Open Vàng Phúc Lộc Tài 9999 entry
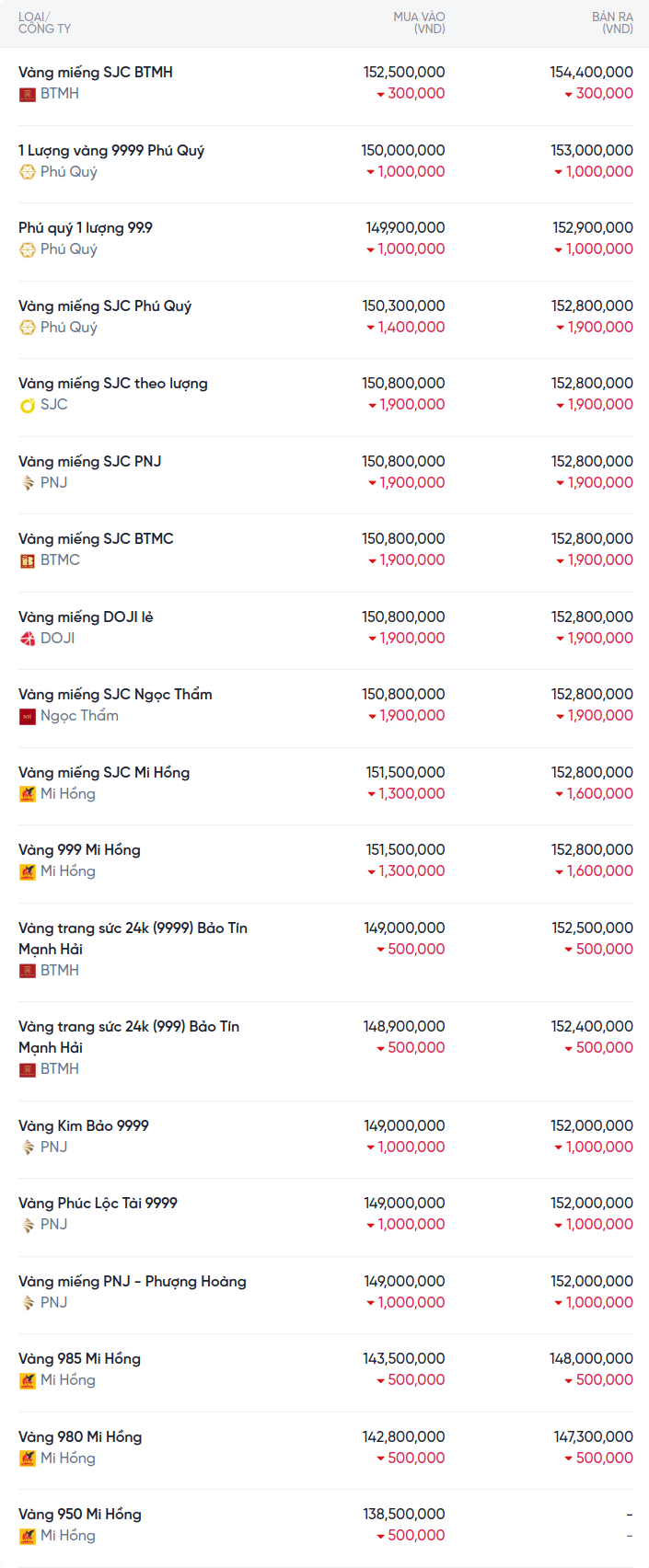The height and width of the screenshot is (1568, 649). point(98,1203)
